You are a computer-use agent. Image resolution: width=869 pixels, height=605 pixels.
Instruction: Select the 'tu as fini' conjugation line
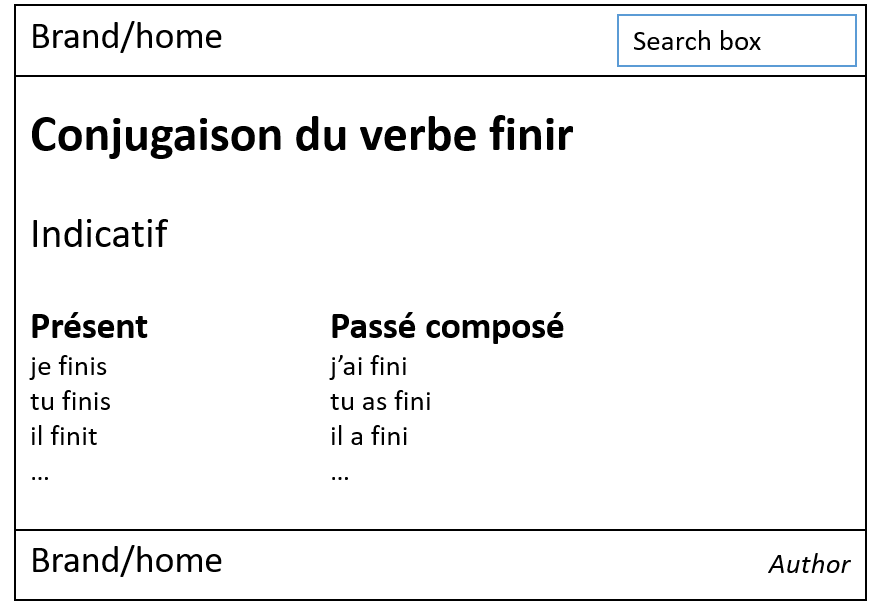click(381, 402)
